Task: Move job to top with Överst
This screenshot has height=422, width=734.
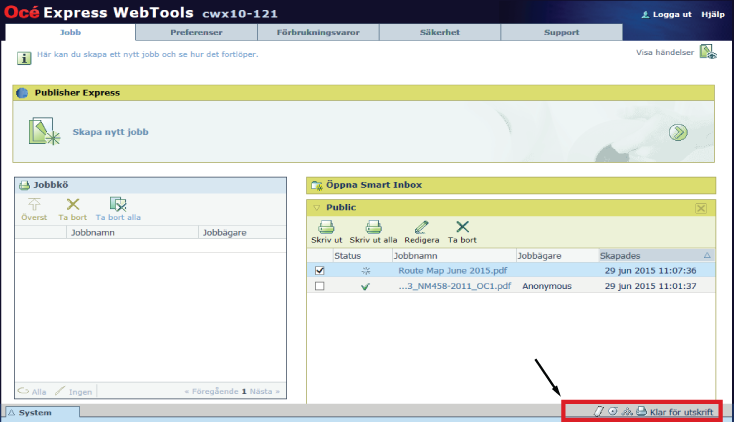Action: click(34, 209)
